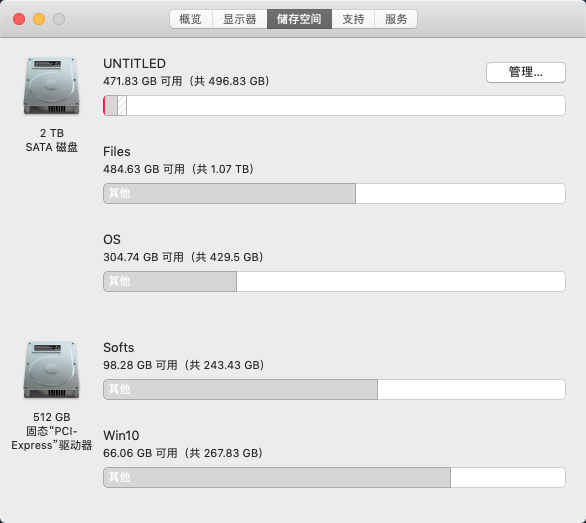Click the Softs volume usage bar
586x523 pixels.
tap(334, 390)
